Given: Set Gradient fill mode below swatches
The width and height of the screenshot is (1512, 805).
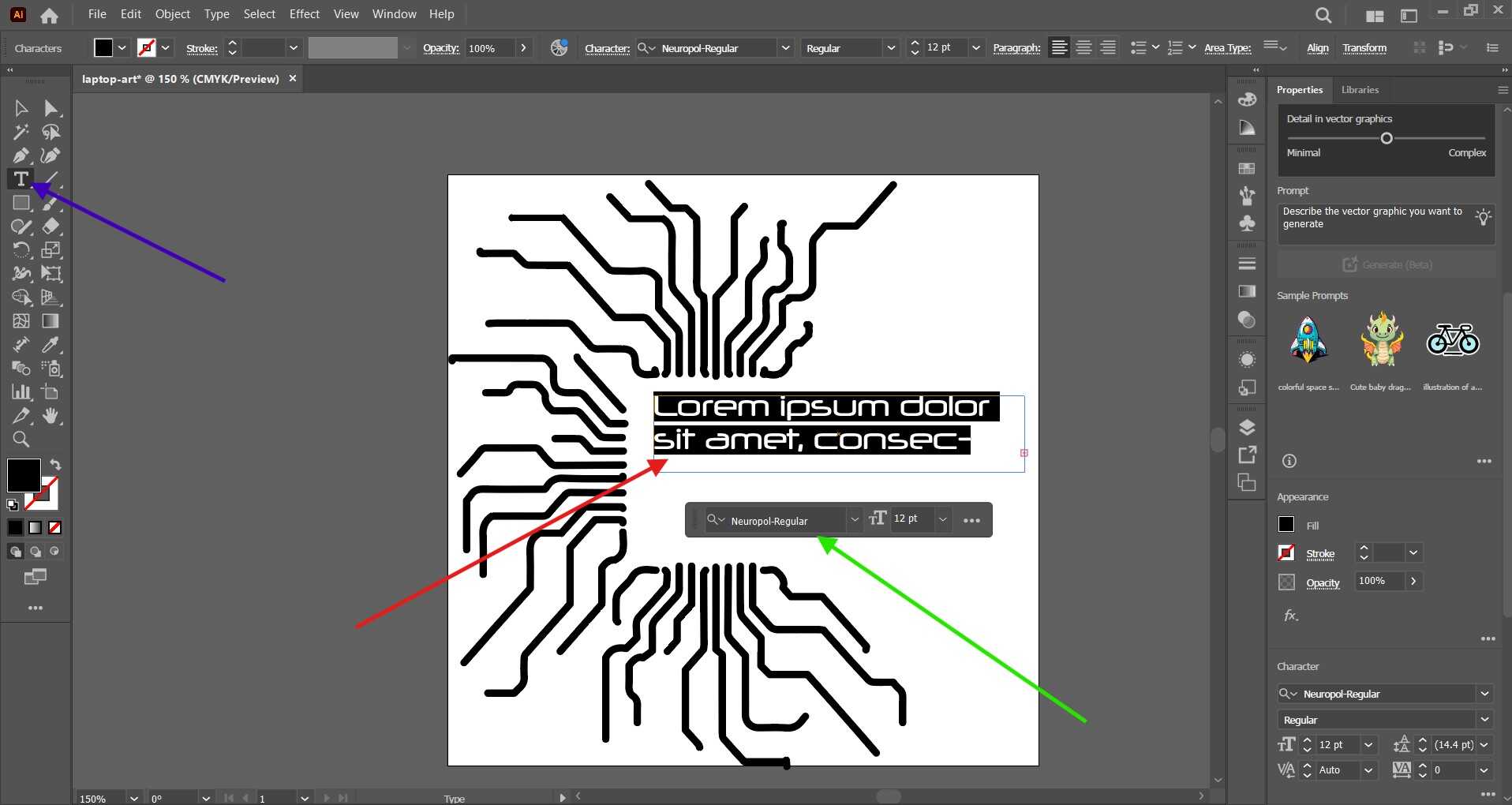Looking at the screenshot, I should pyautogui.click(x=36, y=527).
